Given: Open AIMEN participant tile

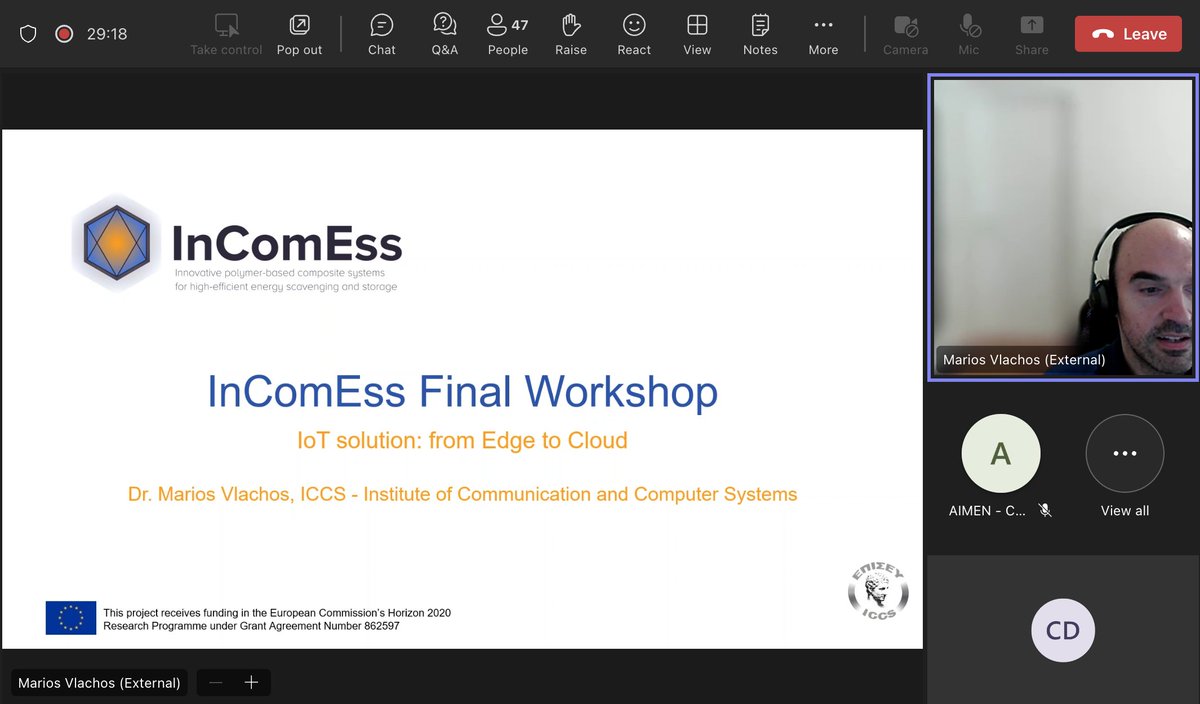Looking at the screenshot, I should pyautogui.click(x=1000, y=452).
